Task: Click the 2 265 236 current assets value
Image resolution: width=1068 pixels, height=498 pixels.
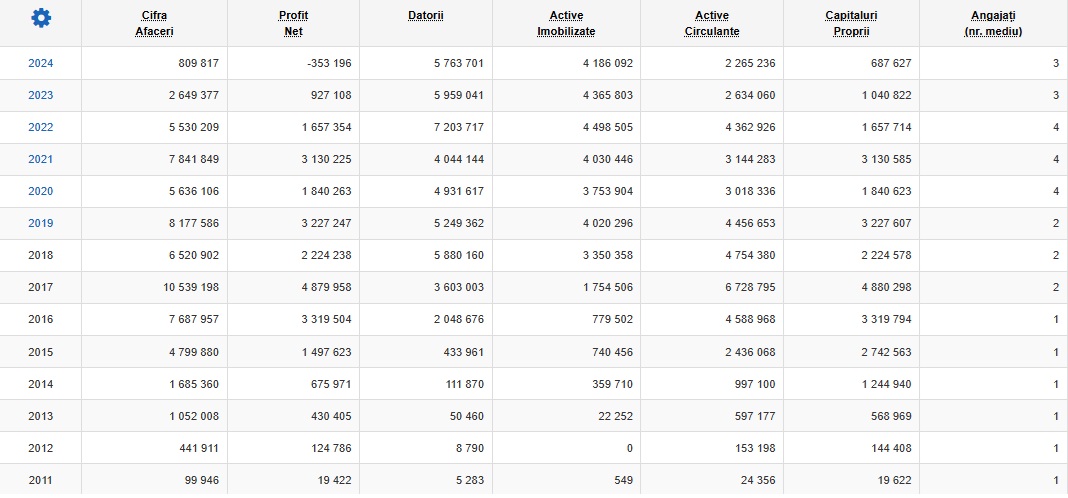Action: (x=750, y=63)
